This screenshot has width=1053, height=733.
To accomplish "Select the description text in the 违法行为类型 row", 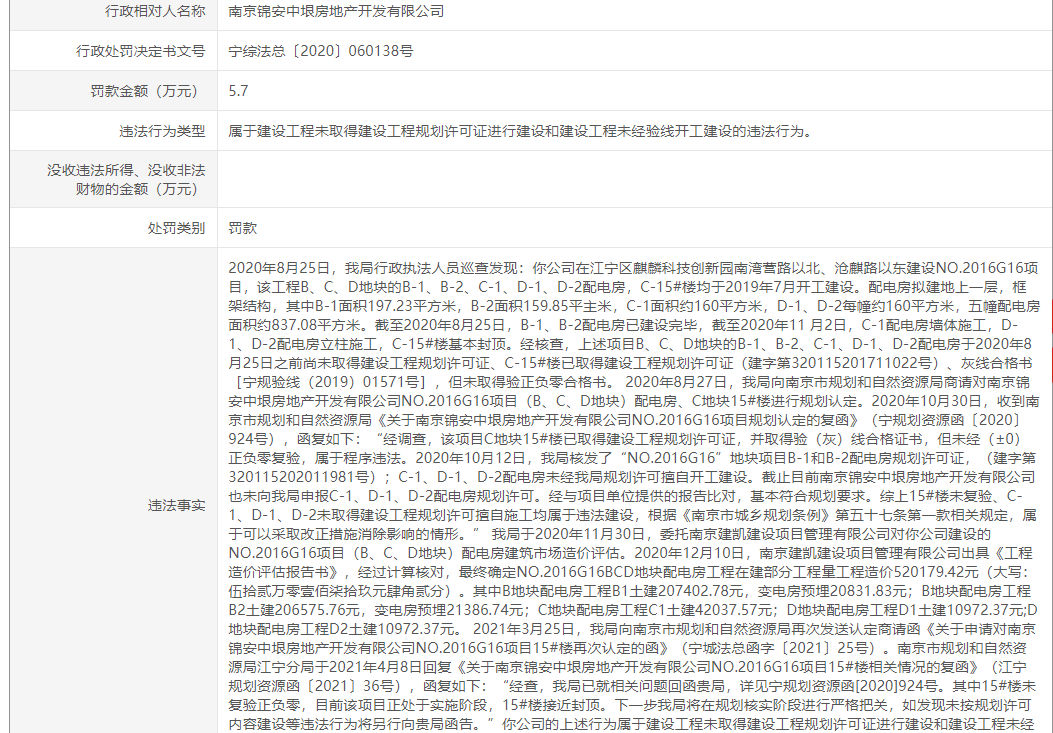I will pyautogui.click(x=520, y=131).
